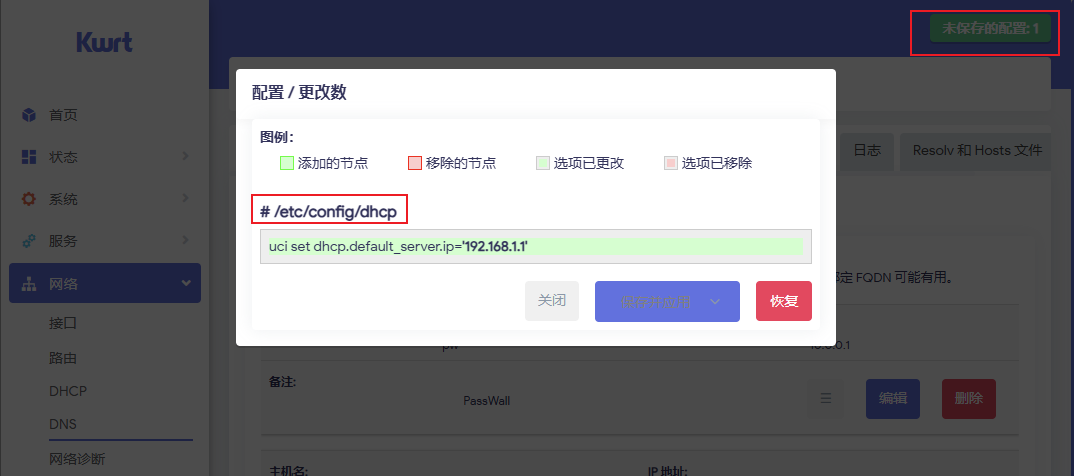Open the dropdown arrow beside 保存并应用
The height and width of the screenshot is (476, 1074).
pos(715,301)
